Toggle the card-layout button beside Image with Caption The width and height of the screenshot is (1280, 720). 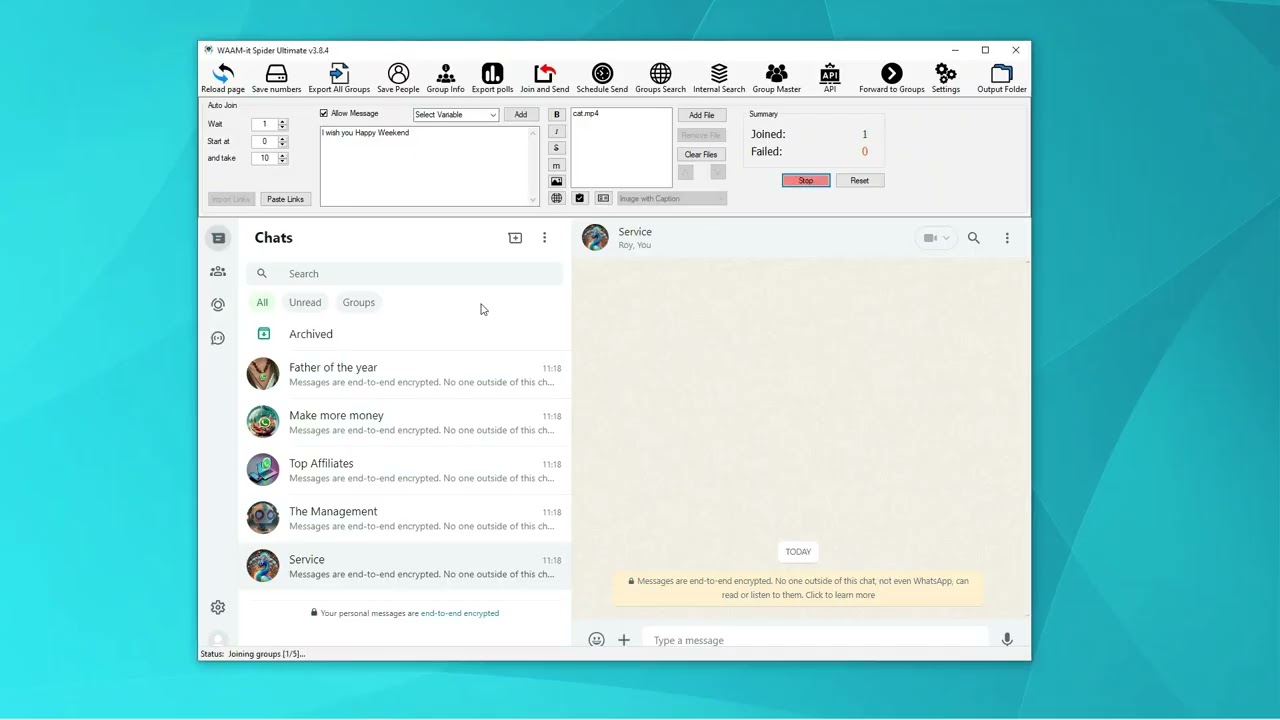coord(603,198)
